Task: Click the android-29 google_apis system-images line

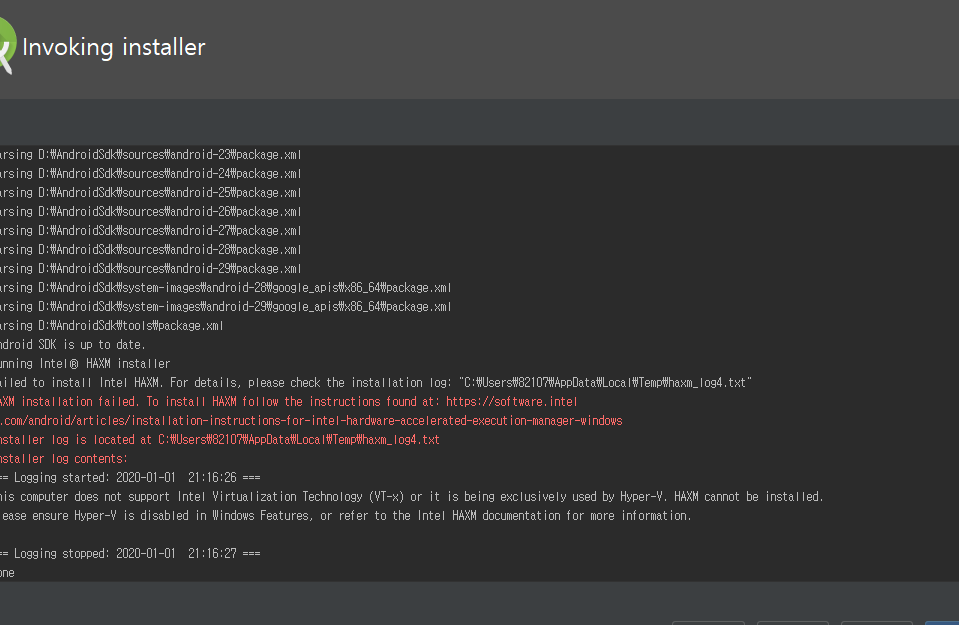Action: (225, 307)
